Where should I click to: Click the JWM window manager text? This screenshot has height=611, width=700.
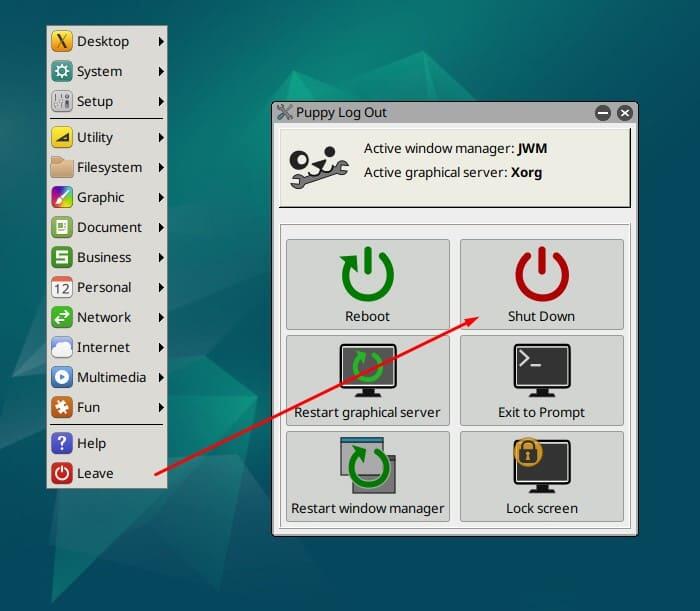tap(532, 148)
